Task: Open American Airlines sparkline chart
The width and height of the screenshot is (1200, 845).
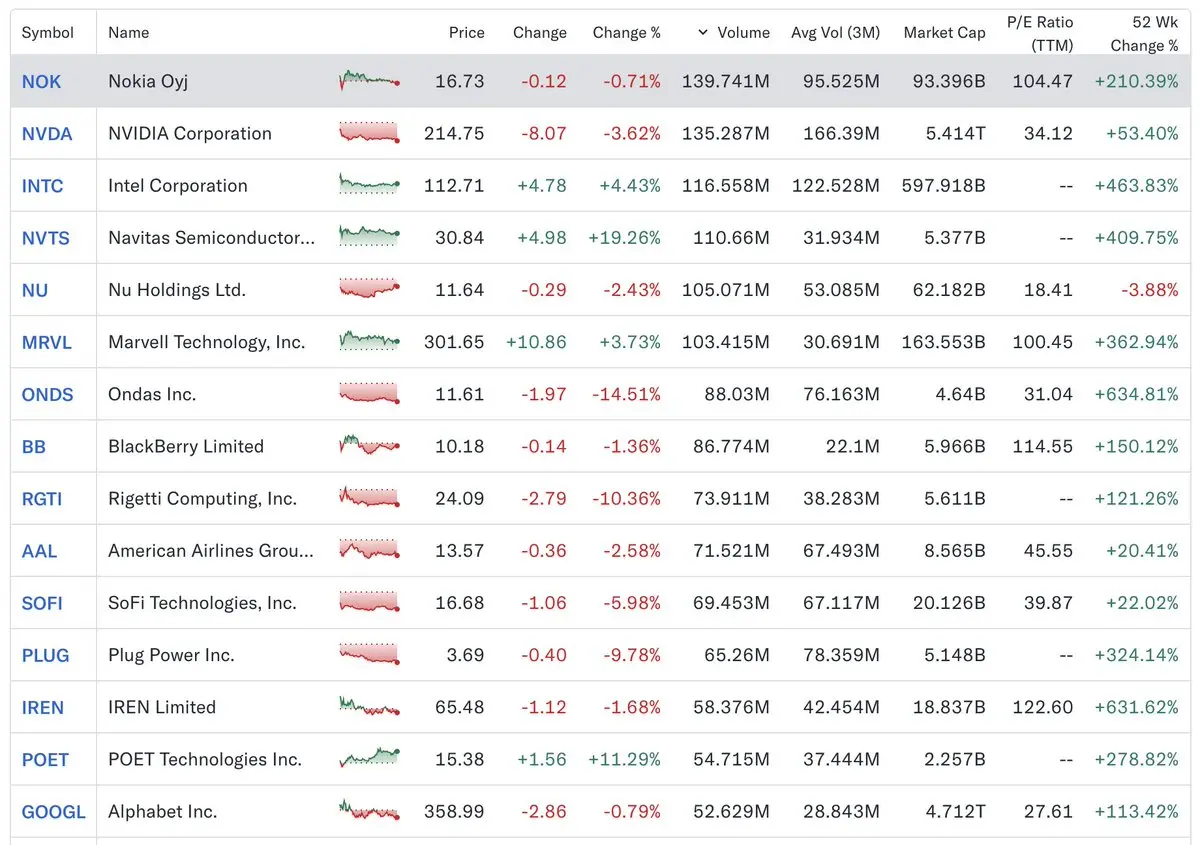Action: (370, 550)
